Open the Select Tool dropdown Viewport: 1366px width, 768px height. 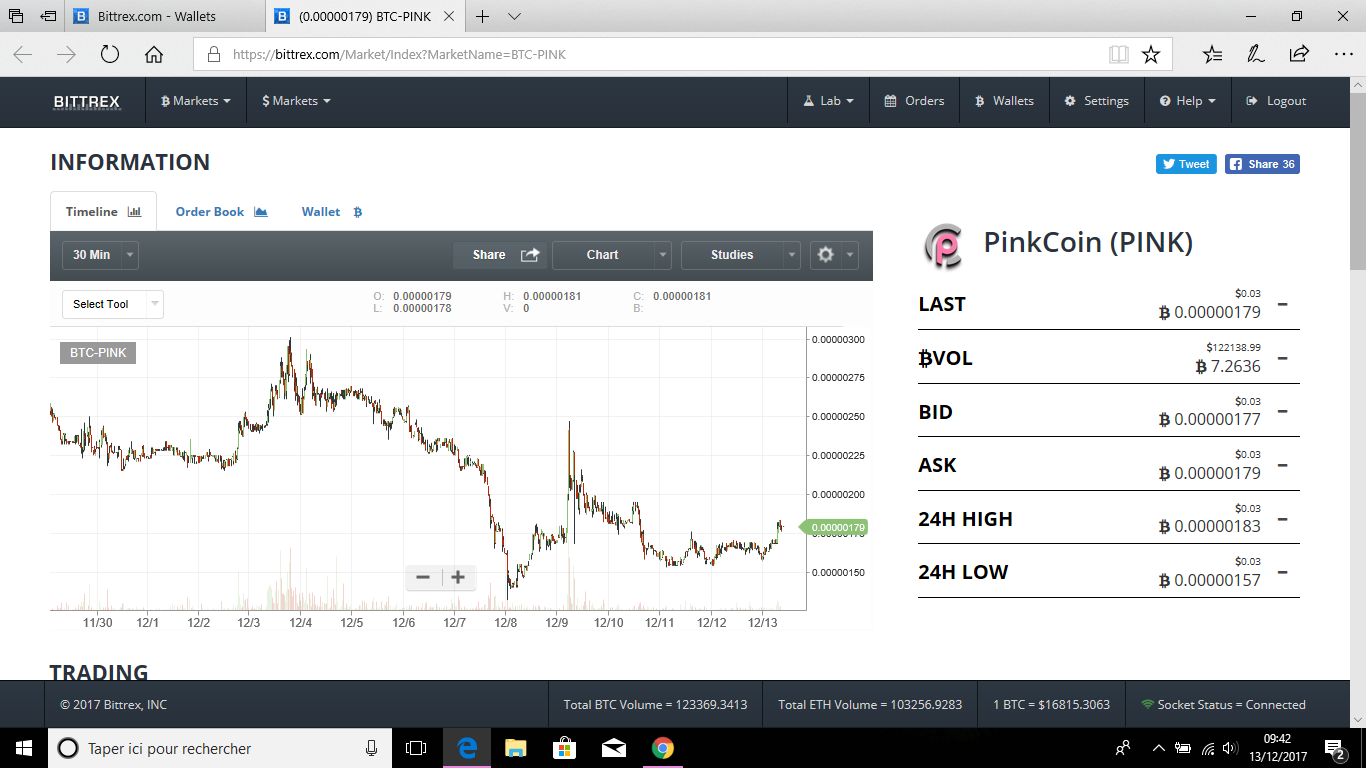pos(112,304)
